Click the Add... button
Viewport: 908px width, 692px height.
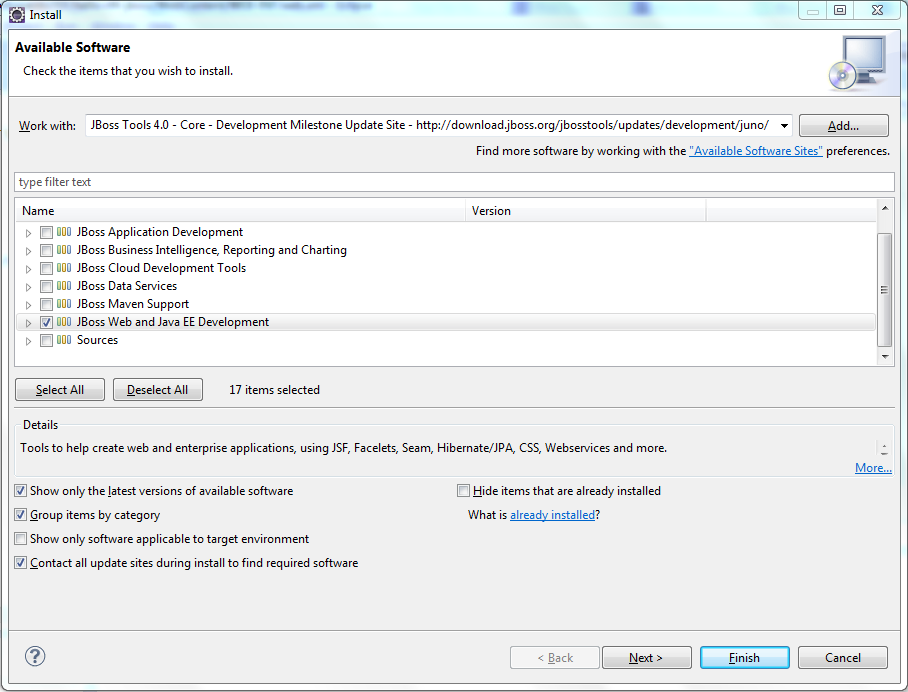pyautogui.click(x=843, y=126)
